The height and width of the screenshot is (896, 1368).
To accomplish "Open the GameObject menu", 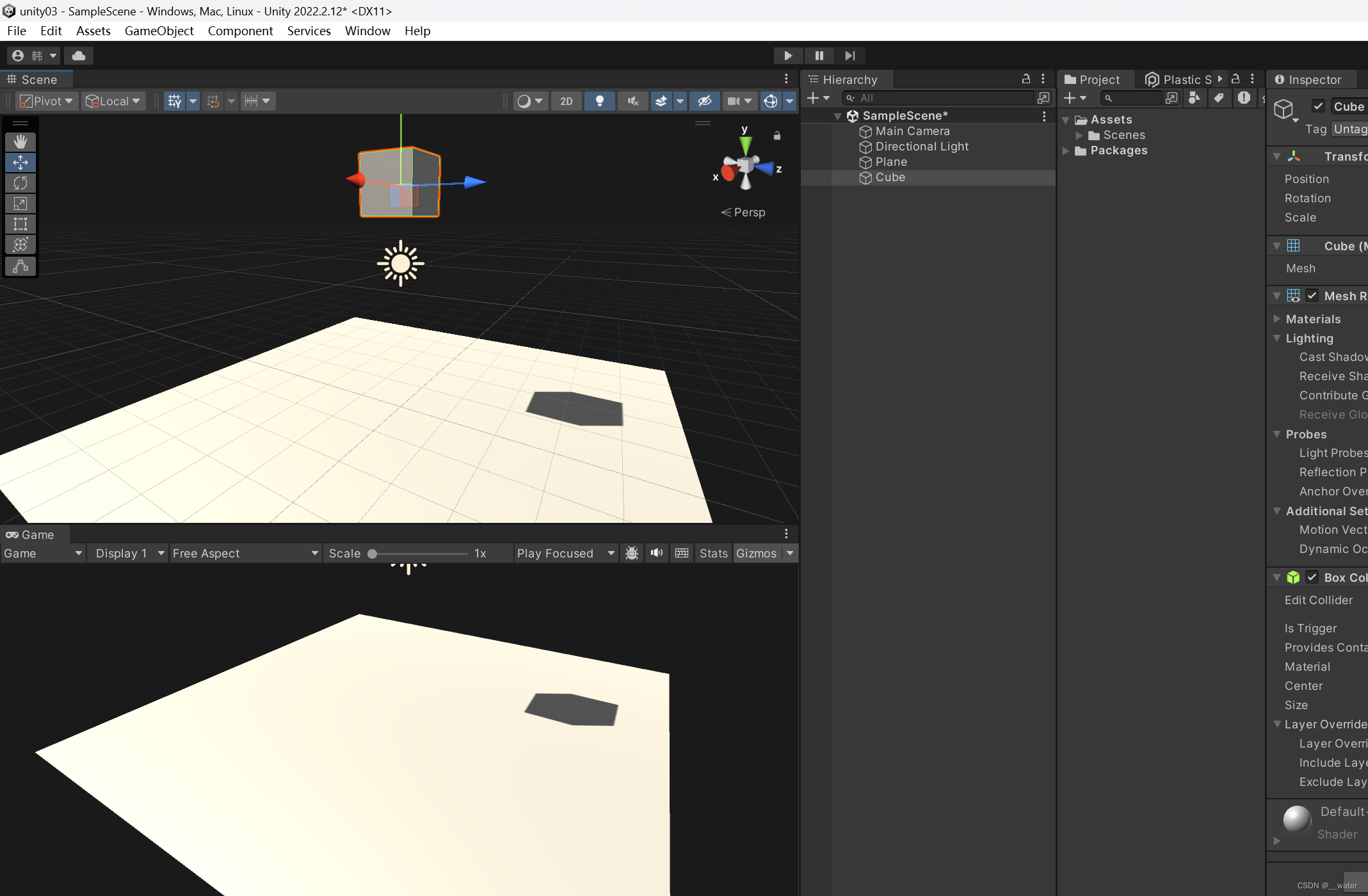I will pyautogui.click(x=159, y=31).
